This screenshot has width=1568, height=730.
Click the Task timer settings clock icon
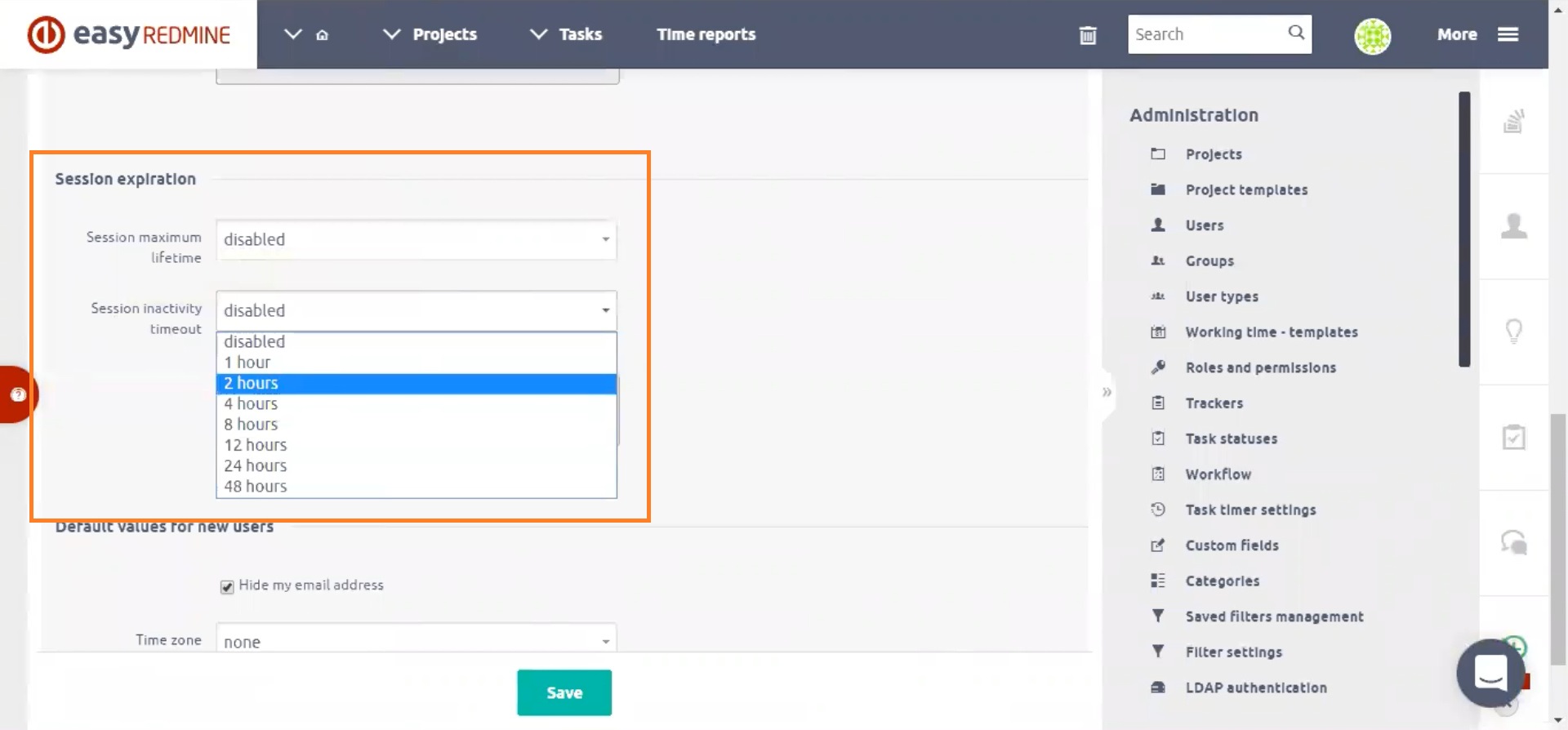point(1158,510)
